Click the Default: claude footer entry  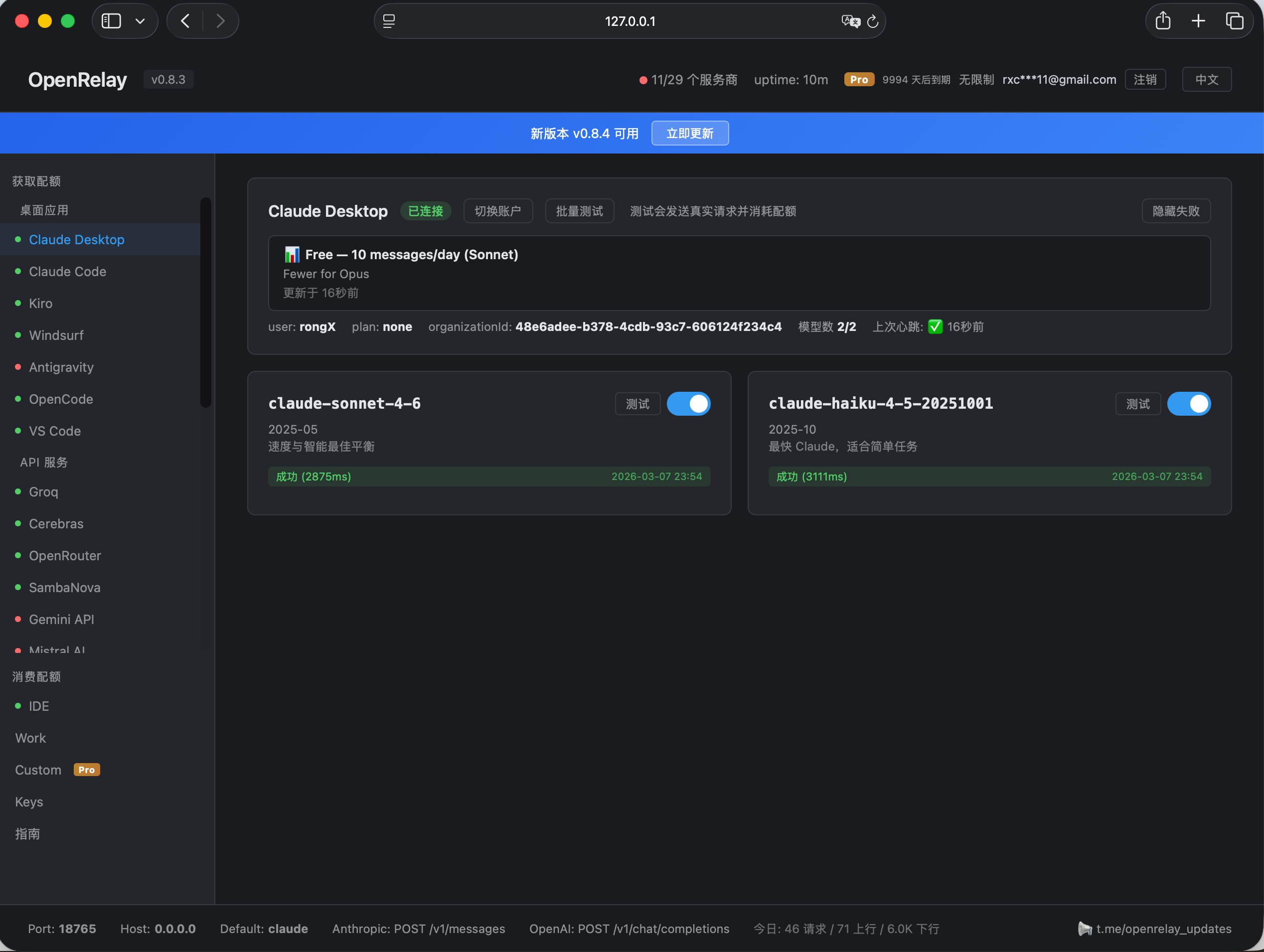(x=264, y=929)
